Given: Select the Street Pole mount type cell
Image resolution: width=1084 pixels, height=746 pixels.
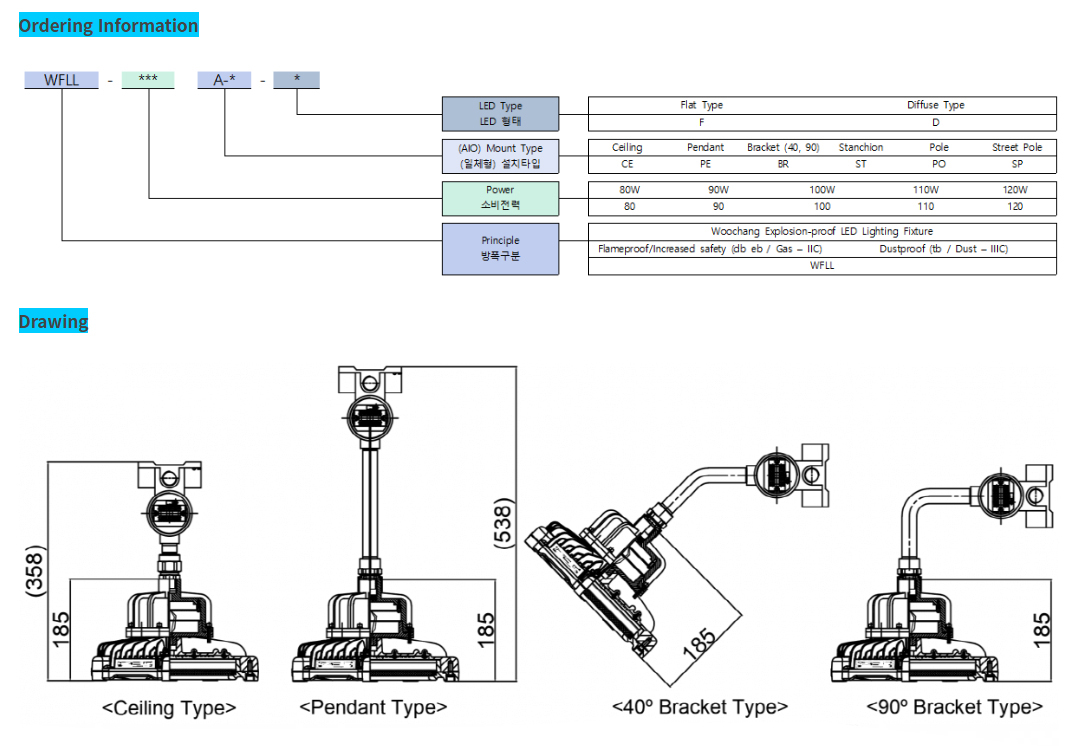Looking at the screenshot, I should [x=1016, y=147].
